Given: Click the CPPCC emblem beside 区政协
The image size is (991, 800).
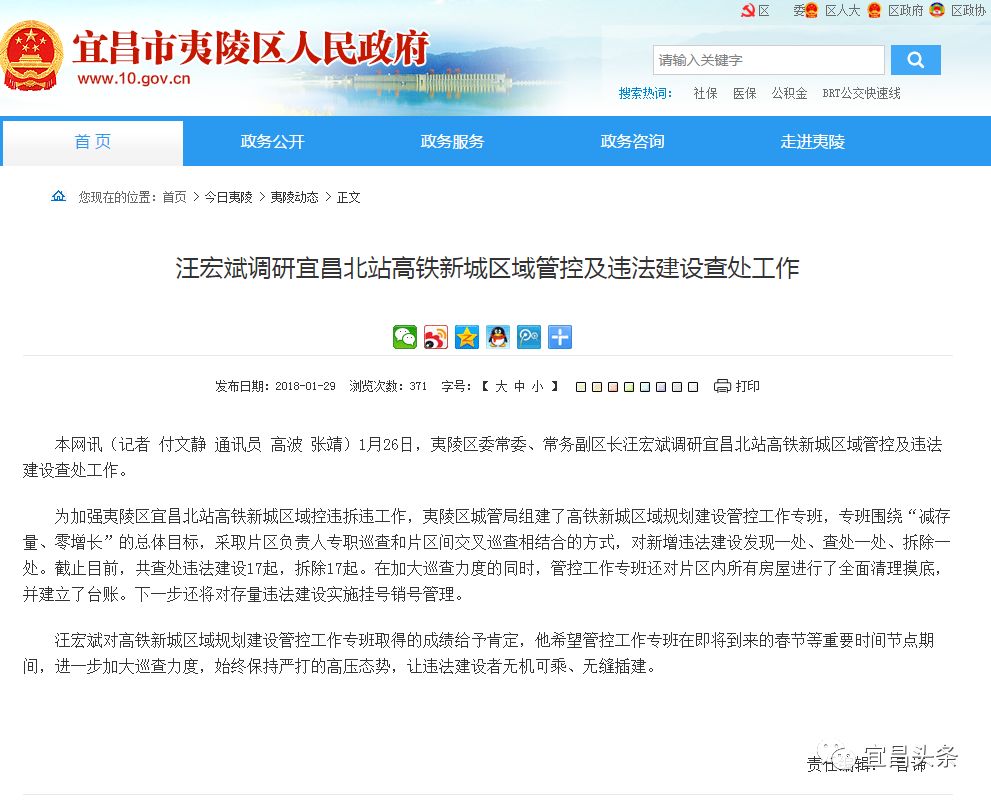Looking at the screenshot, I should click(937, 10).
